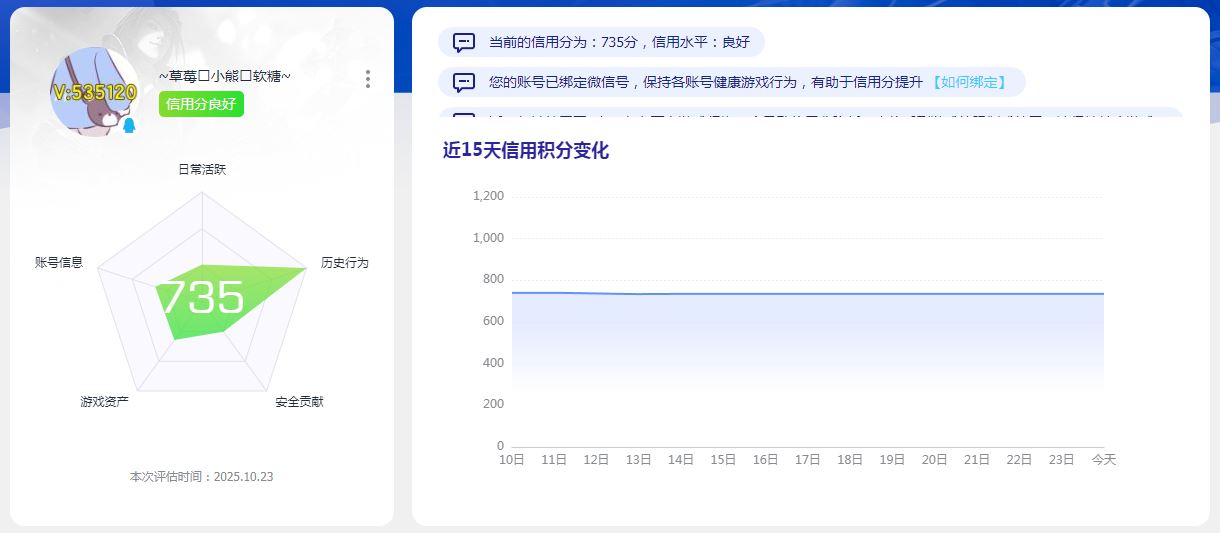Click the 22日 x-axis label
The width and height of the screenshot is (1220, 533).
(1019, 459)
